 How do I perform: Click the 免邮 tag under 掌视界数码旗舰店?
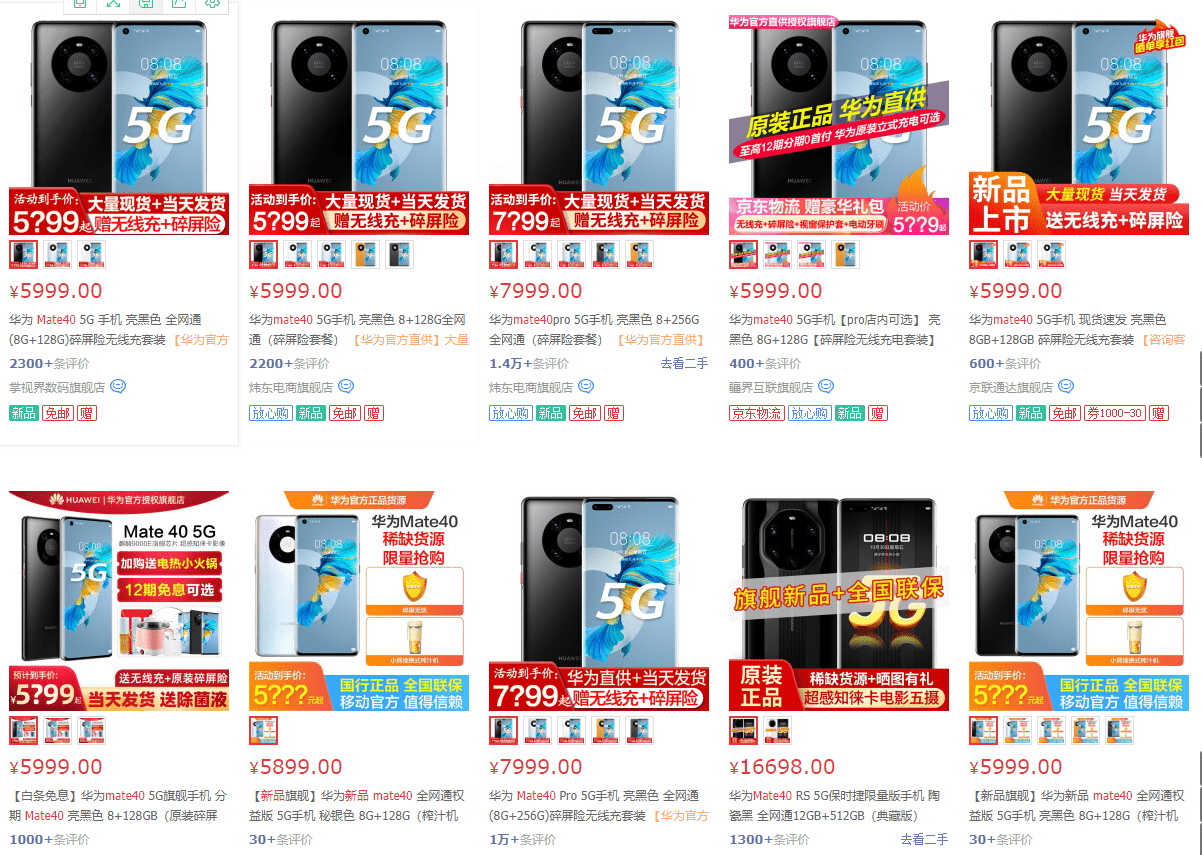pos(57,413)
